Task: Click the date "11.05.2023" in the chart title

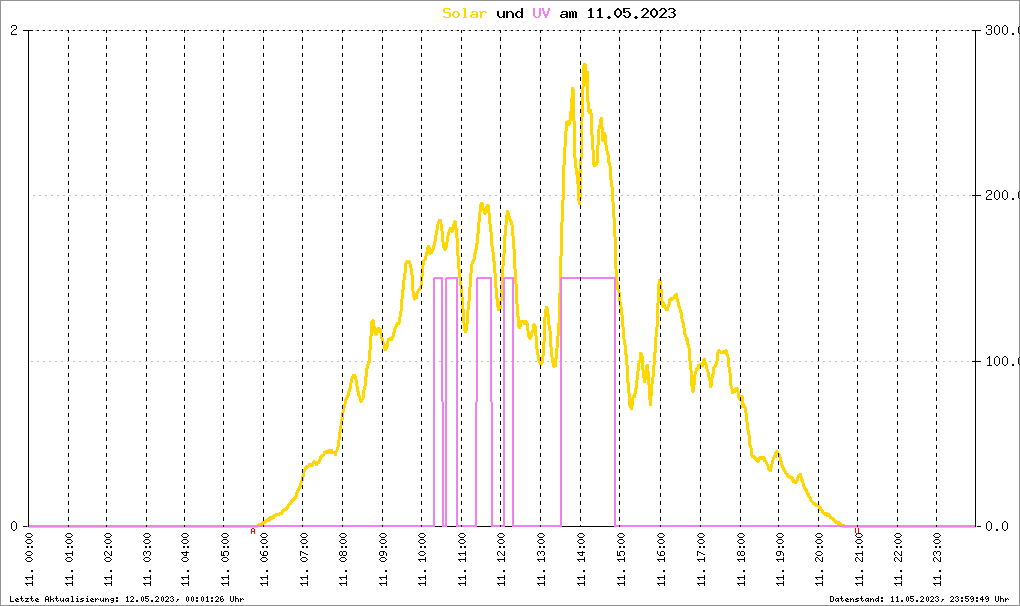Action: (x=632, y=13)
